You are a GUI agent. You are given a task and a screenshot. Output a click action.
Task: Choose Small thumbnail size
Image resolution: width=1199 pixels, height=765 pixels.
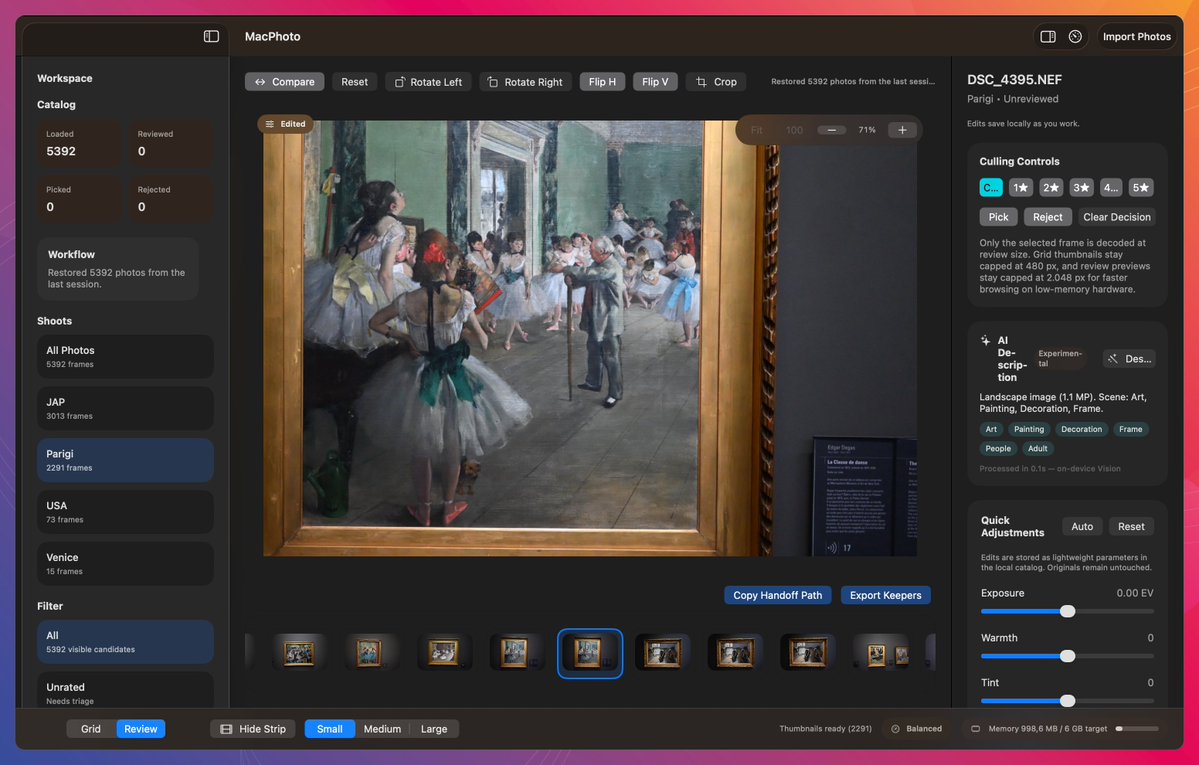pos(330,729)
